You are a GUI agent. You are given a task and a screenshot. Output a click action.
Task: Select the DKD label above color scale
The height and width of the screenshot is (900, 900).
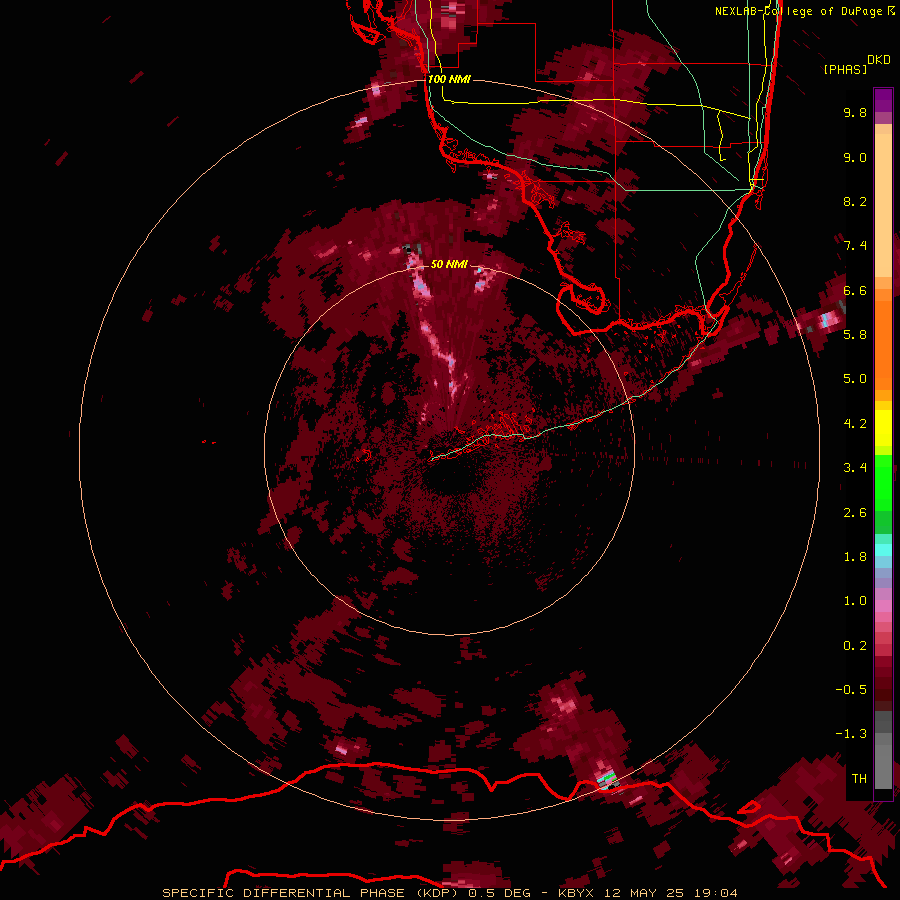pyautogui.click(x=879, y=60)
